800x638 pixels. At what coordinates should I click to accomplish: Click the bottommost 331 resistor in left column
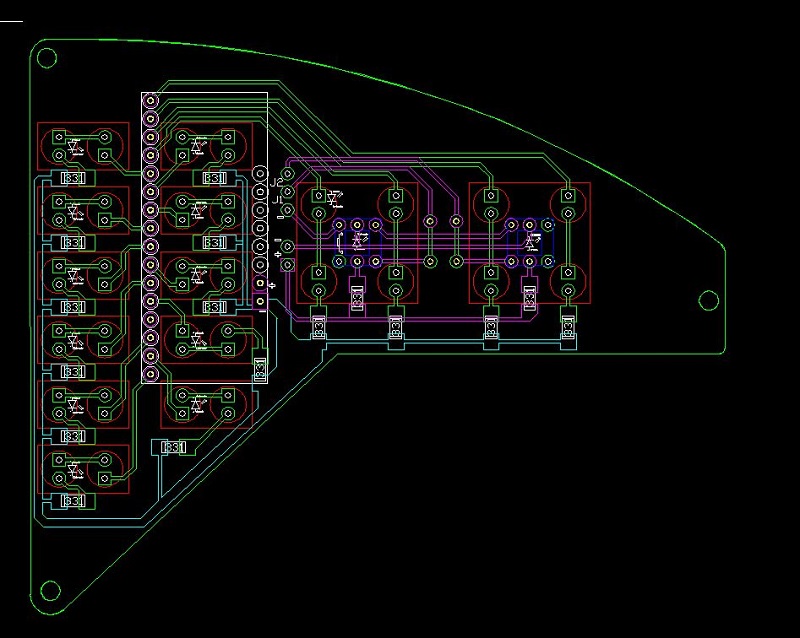pyautogui.click(x=73, y=501)
